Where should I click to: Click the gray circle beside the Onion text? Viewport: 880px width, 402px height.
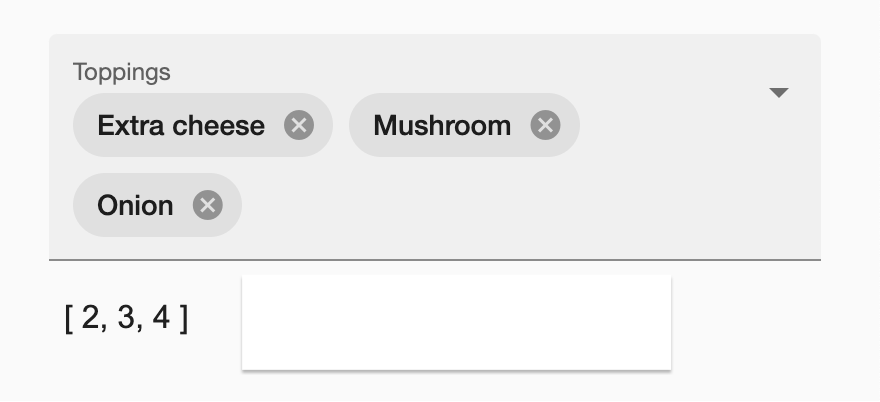(x=208, y=205)
